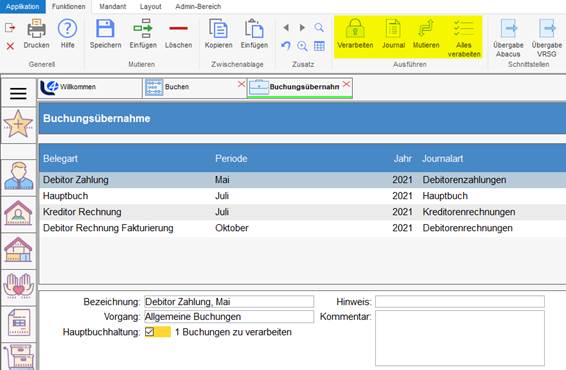Toggle the Hauptbuchhaltung checkbox
This screenshot has width=566, height=370.
pos(149,332)
